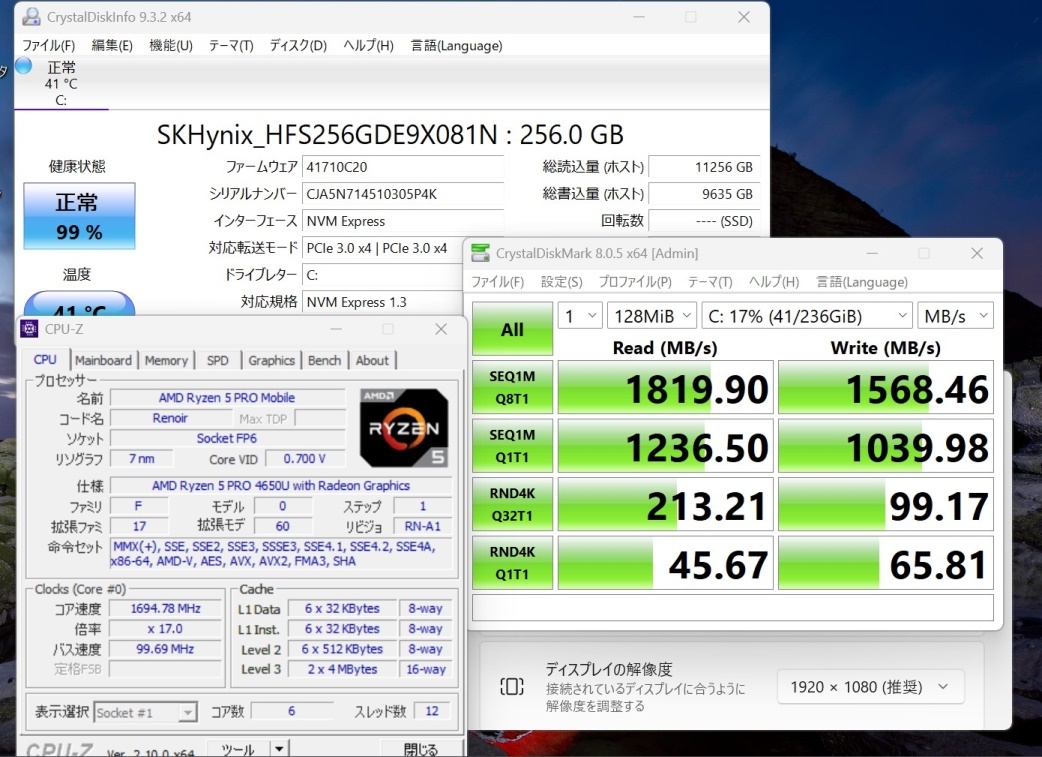1042x757 pixels.
Task: Start the SEQ1M Q8T1 benchmark
Action: (512, 387)
